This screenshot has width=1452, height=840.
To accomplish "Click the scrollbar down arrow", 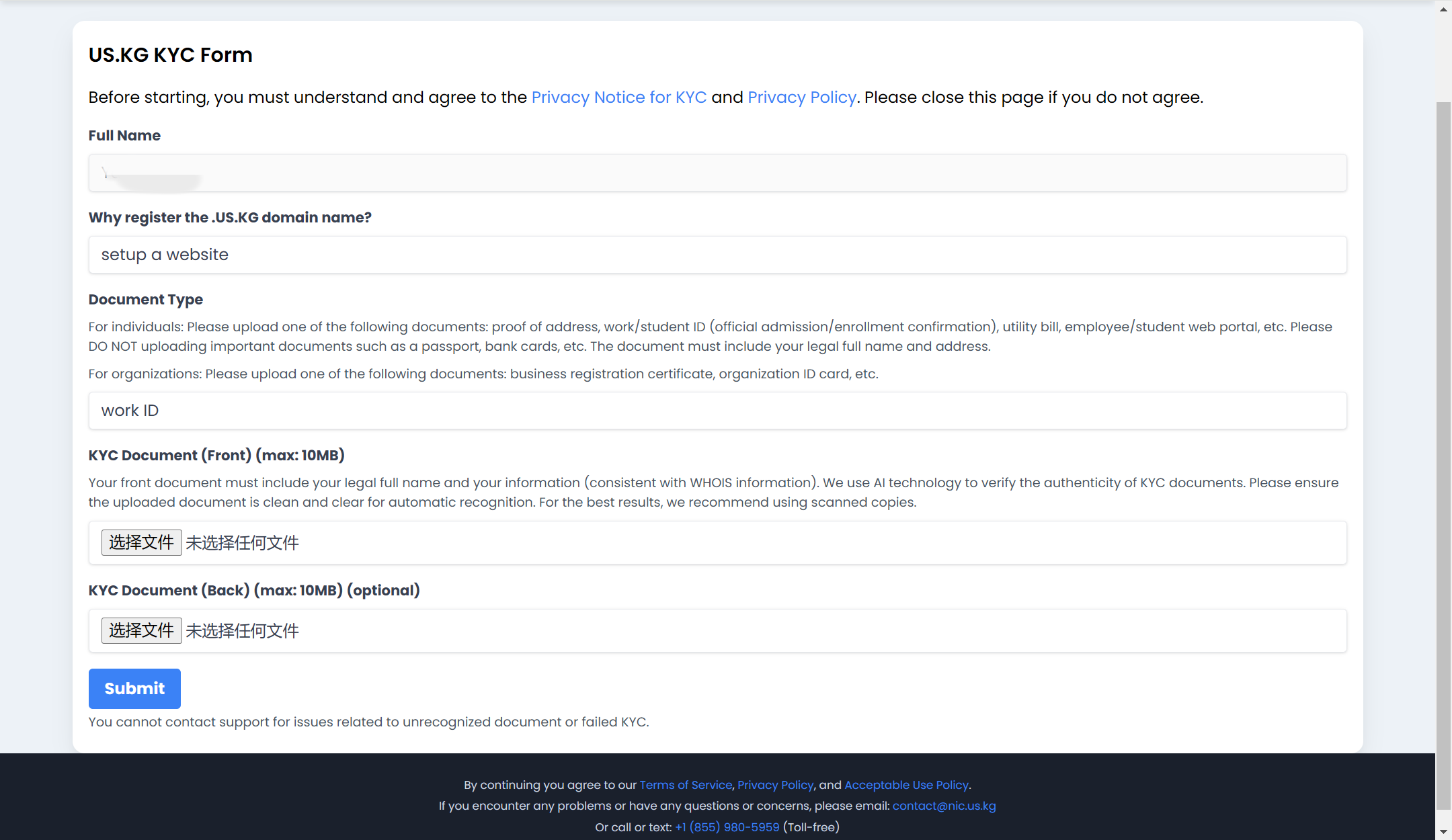I will tap(1443, 831).
